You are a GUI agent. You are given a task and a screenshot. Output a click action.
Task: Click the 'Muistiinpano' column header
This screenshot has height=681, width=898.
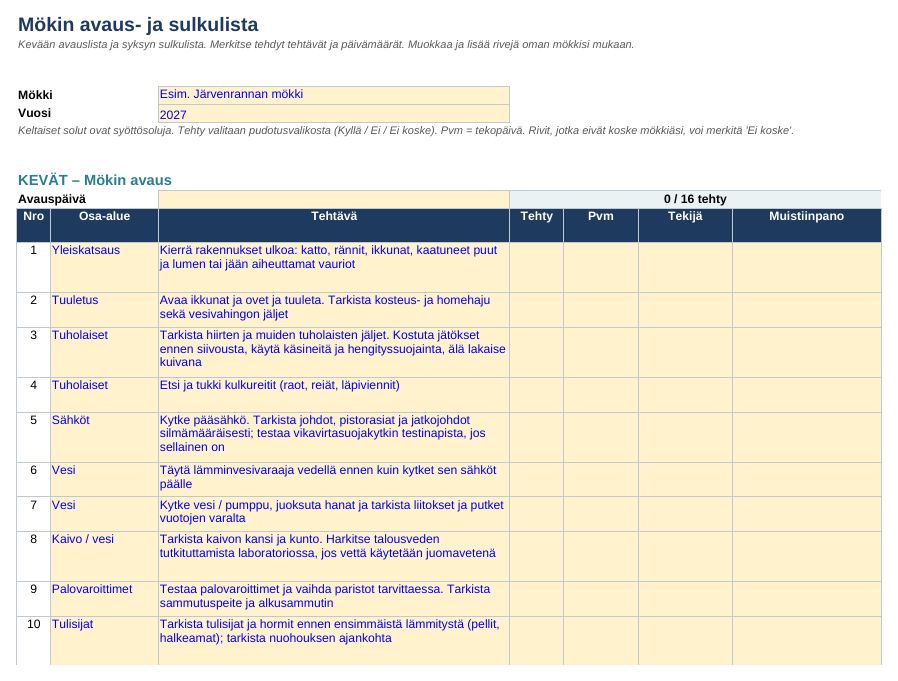(x=806, y=225)
